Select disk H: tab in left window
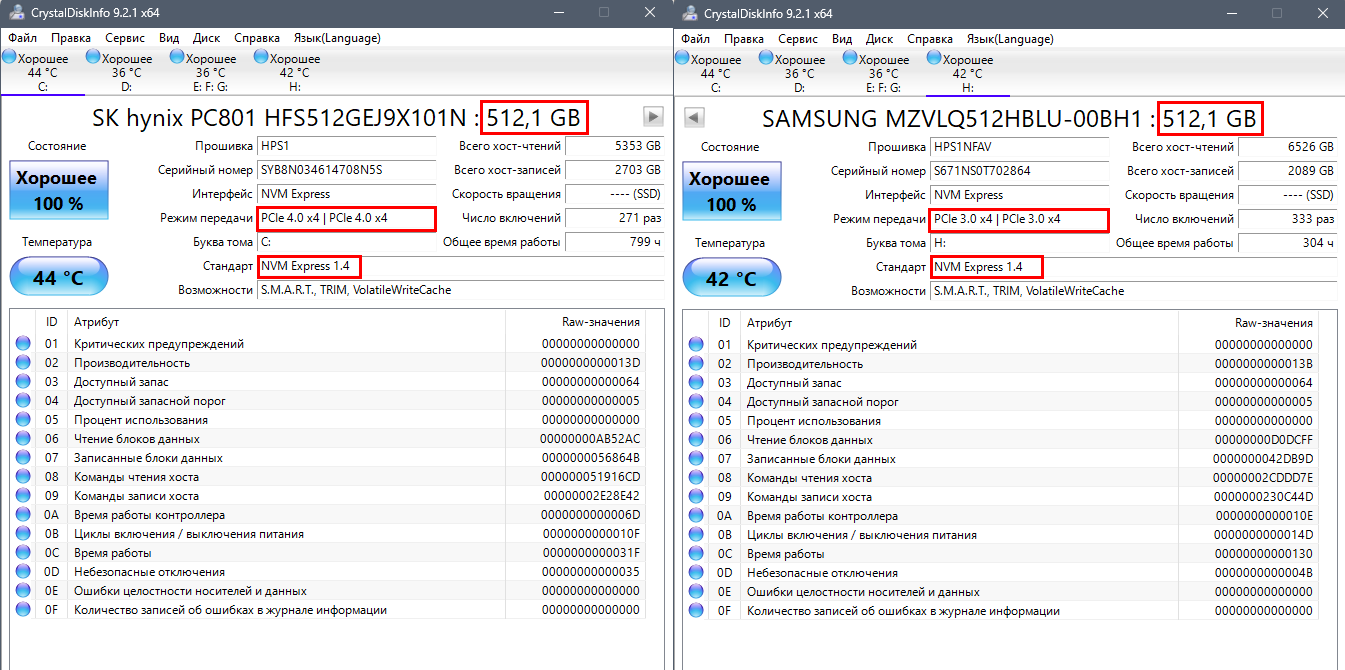This screenshot has height=670, width=1345. (295, 73)
